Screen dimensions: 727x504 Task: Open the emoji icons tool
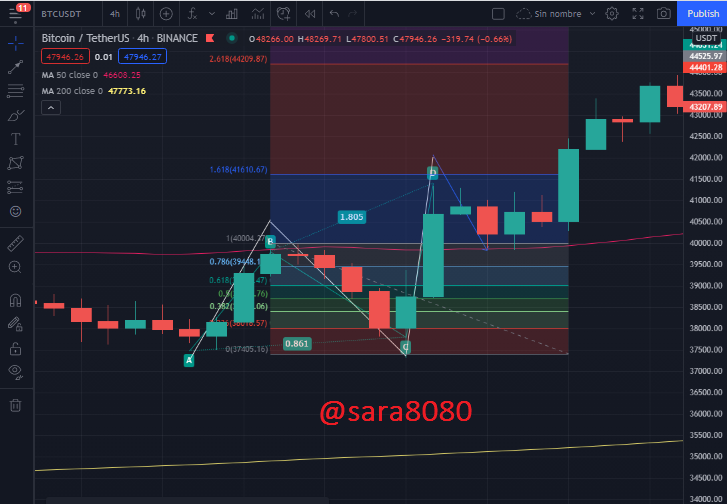click(16, 211)
